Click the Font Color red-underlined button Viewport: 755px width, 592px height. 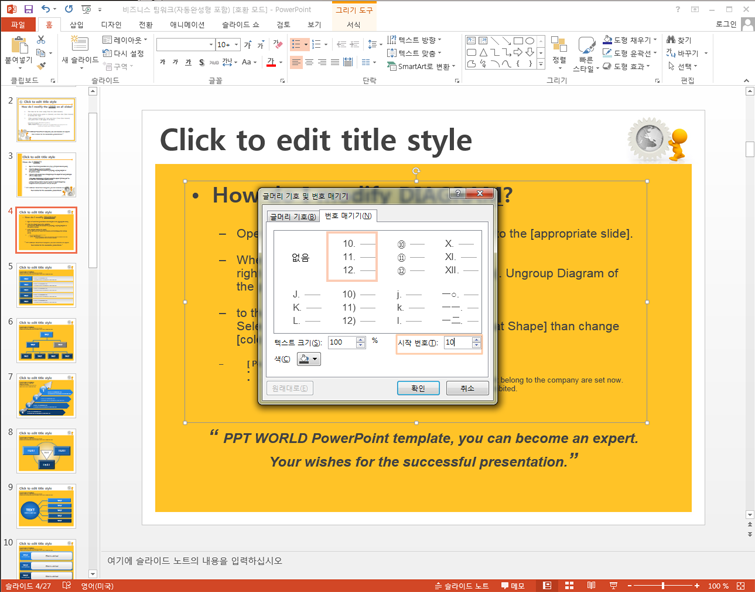pyautogui.click(x=271, y=62)
